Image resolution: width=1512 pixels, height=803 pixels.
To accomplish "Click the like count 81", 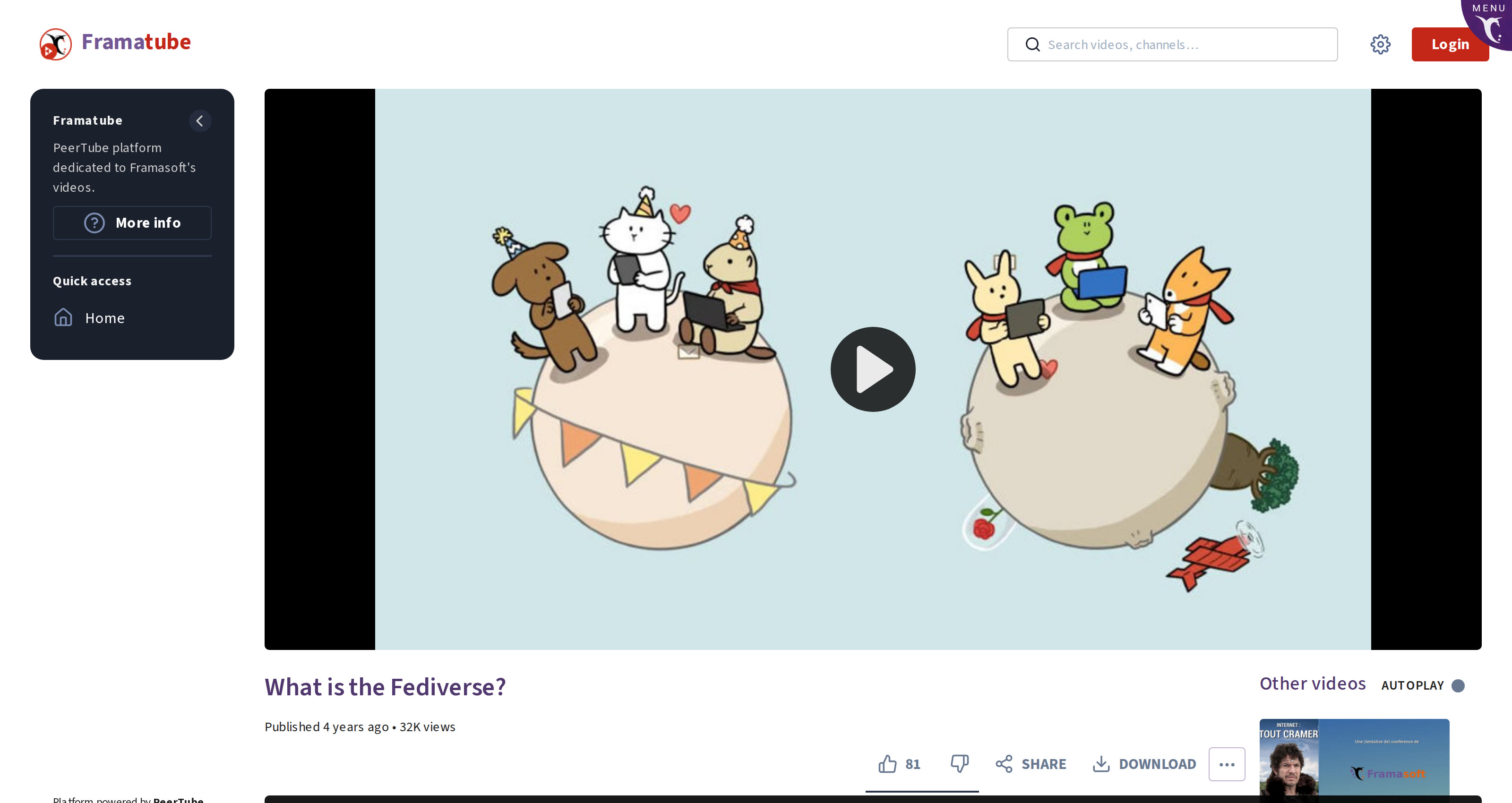I will click(x=913, y=764).
